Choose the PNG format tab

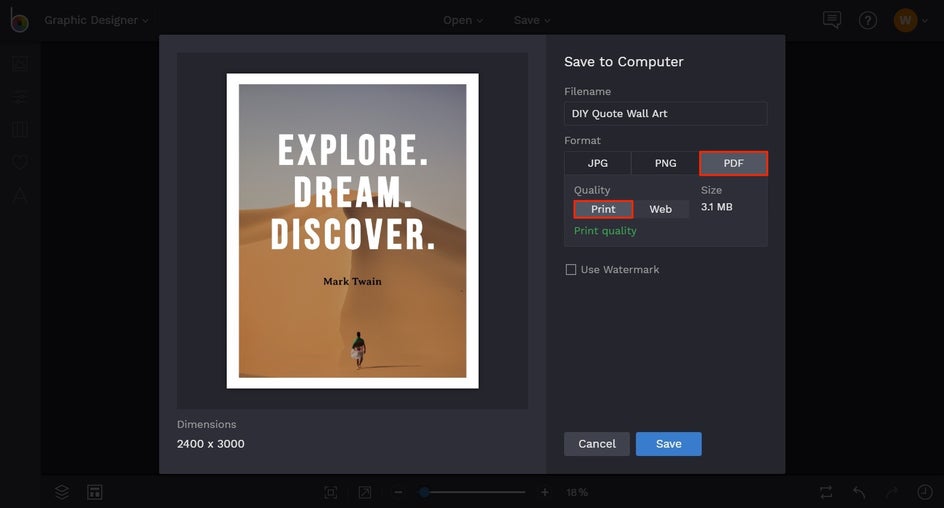pyautogui.click(x=665, y=163)
